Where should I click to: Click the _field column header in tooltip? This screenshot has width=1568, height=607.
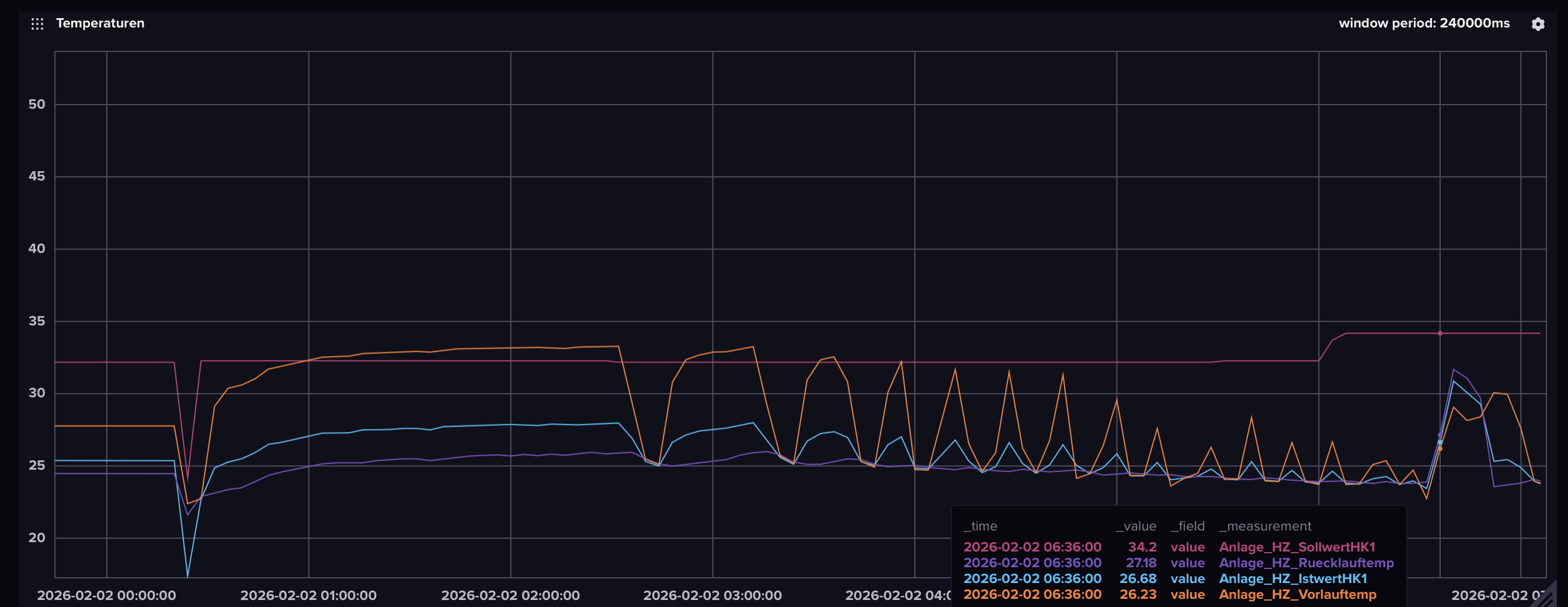(1187, 526)
